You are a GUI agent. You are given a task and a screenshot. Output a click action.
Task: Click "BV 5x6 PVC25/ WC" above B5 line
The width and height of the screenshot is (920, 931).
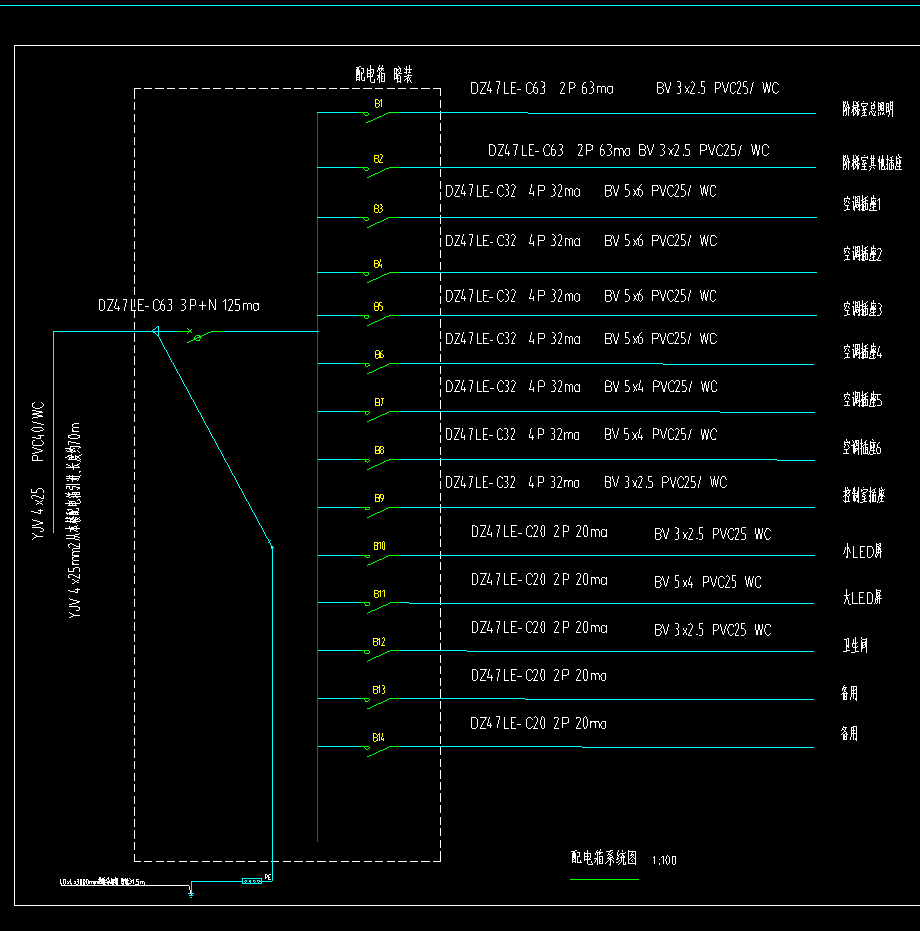click(x=660, y=296)
